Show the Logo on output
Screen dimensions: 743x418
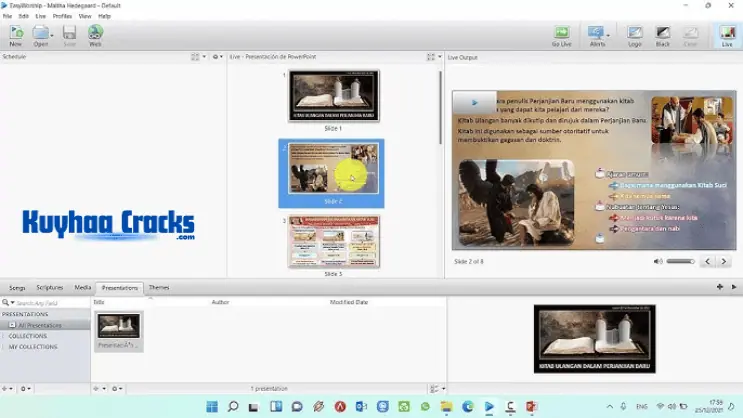[x=634, y=36]
